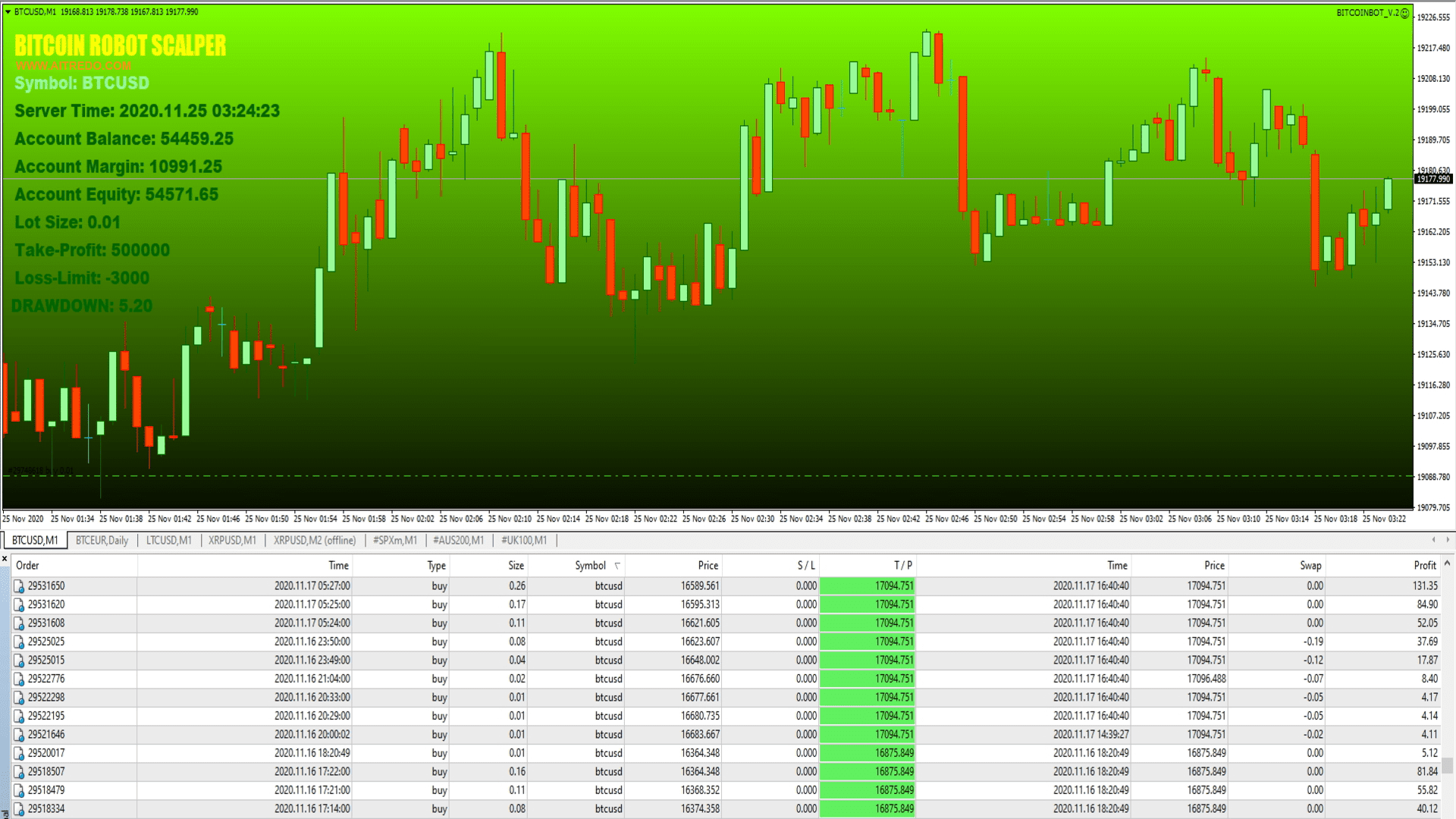Sort by the Type column header
The height and width of the screenshot is (819, 1456).
(401, 566)
